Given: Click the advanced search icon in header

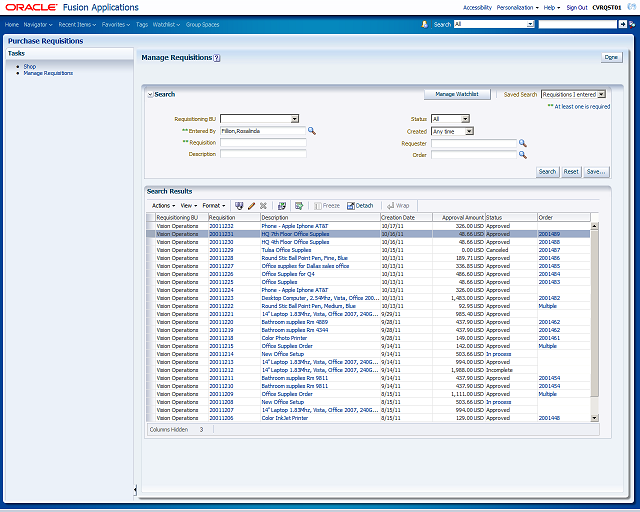Looking at the screenshot, I should point(632,24).
